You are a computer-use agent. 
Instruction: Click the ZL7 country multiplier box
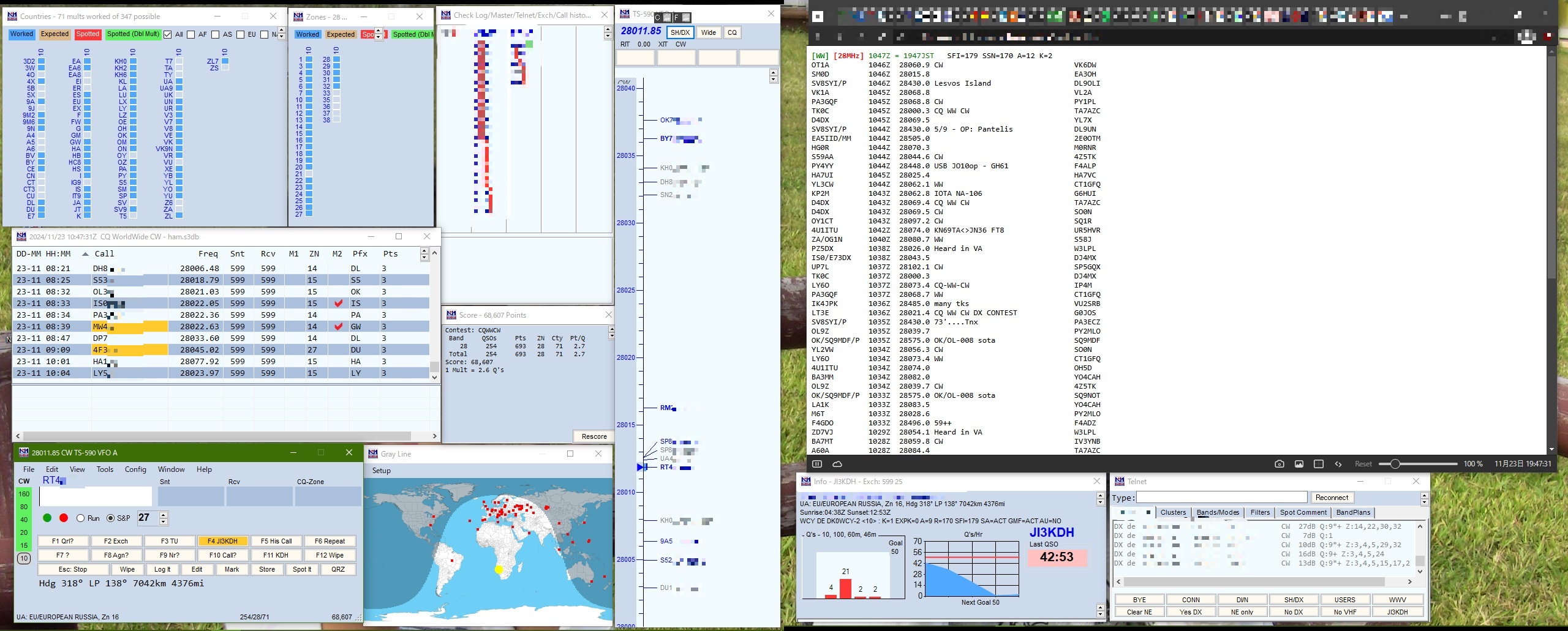pos(225,61)
